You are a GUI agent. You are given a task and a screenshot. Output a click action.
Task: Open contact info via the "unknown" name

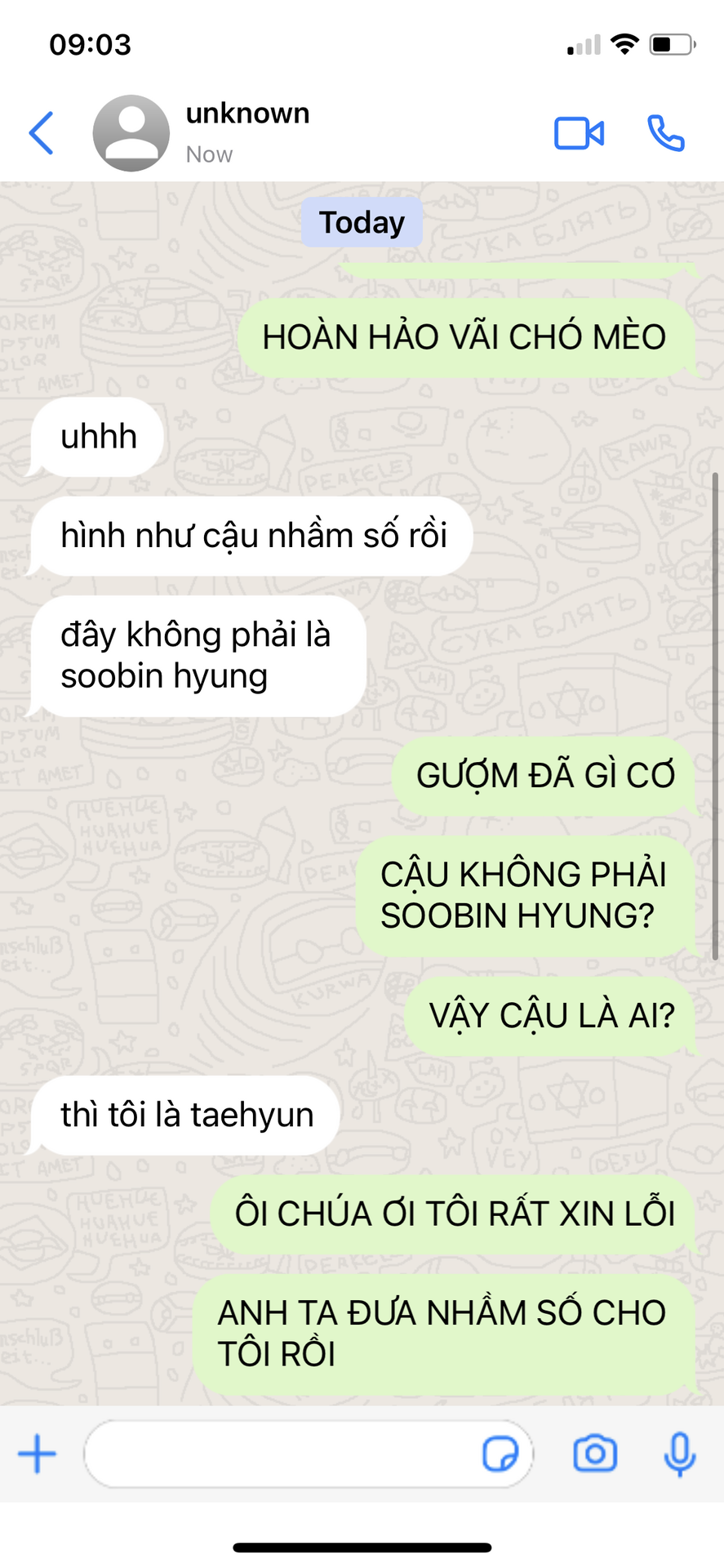pos(247,114)
